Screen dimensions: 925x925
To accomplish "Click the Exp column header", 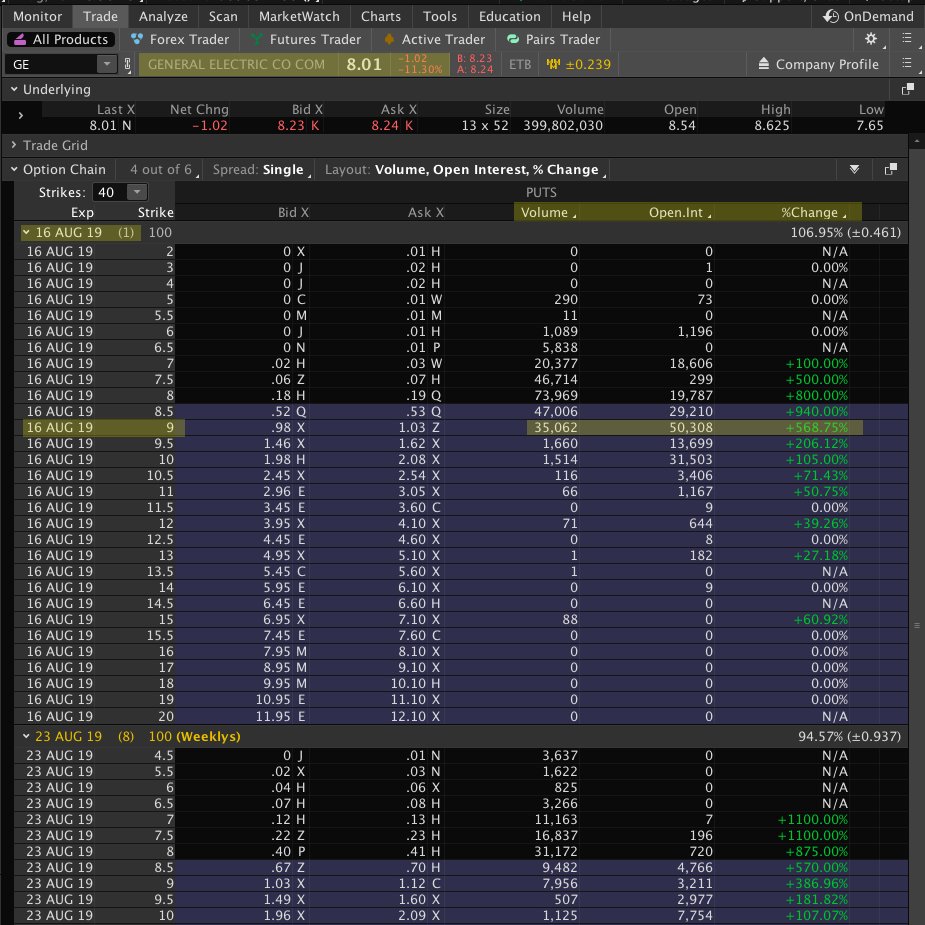I will tap(82, 212).
